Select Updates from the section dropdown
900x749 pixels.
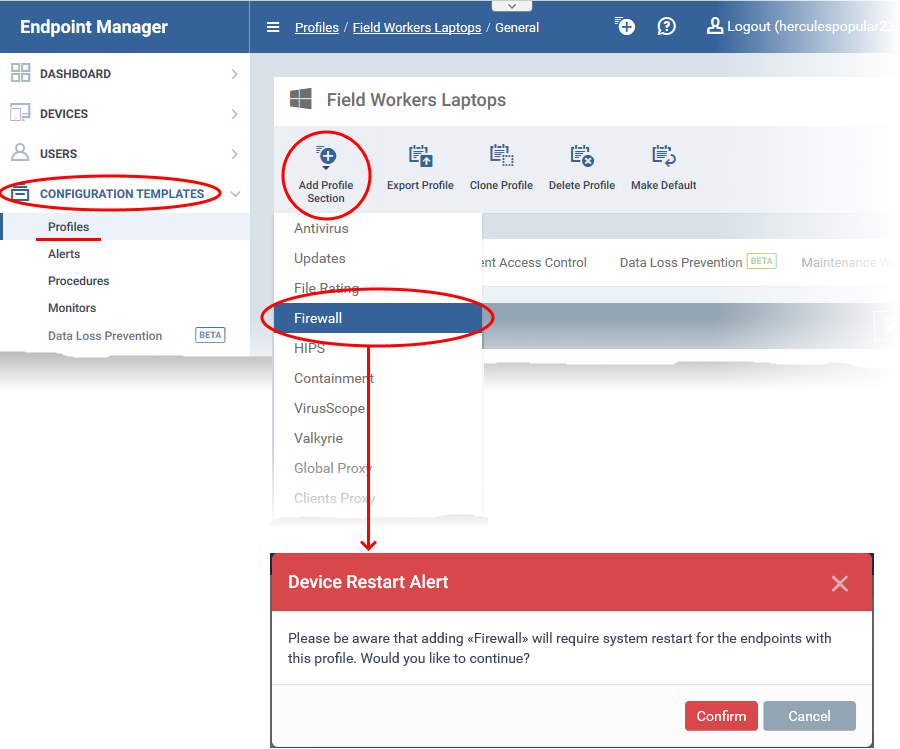coord(378,258)
